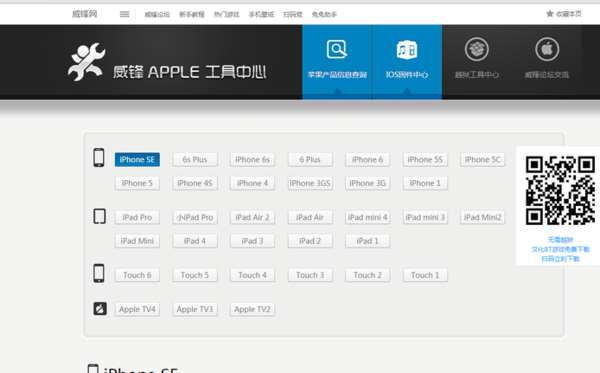Image resolution: width=600 pixels, height=373 pixels.
Task: Click the 威锋网 site logo text
Action: (x=85, y=14)
